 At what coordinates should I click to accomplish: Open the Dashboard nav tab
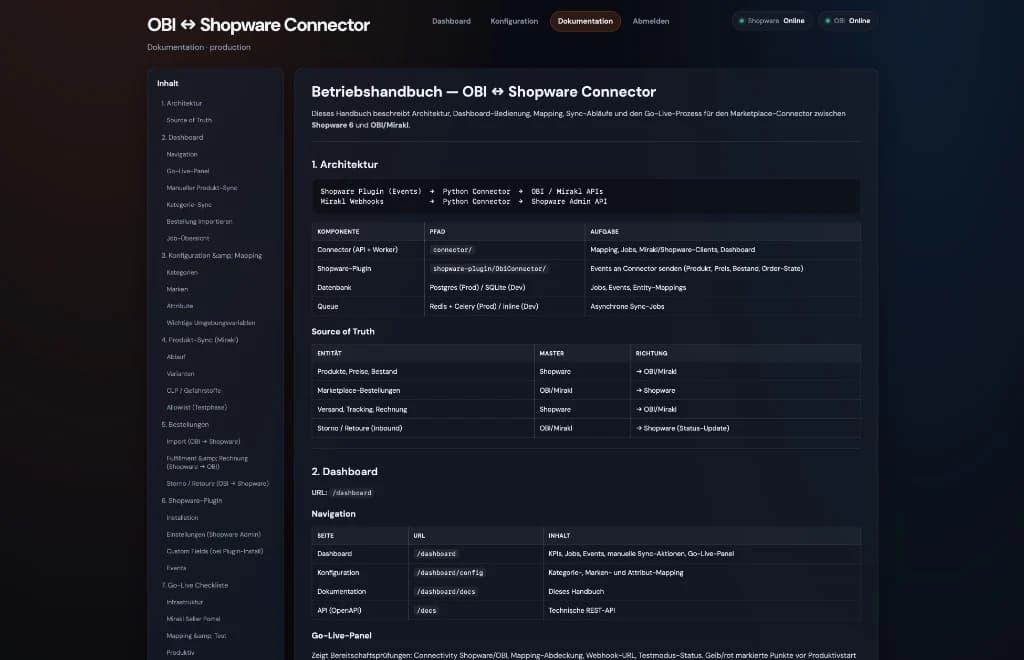(451, 22)
